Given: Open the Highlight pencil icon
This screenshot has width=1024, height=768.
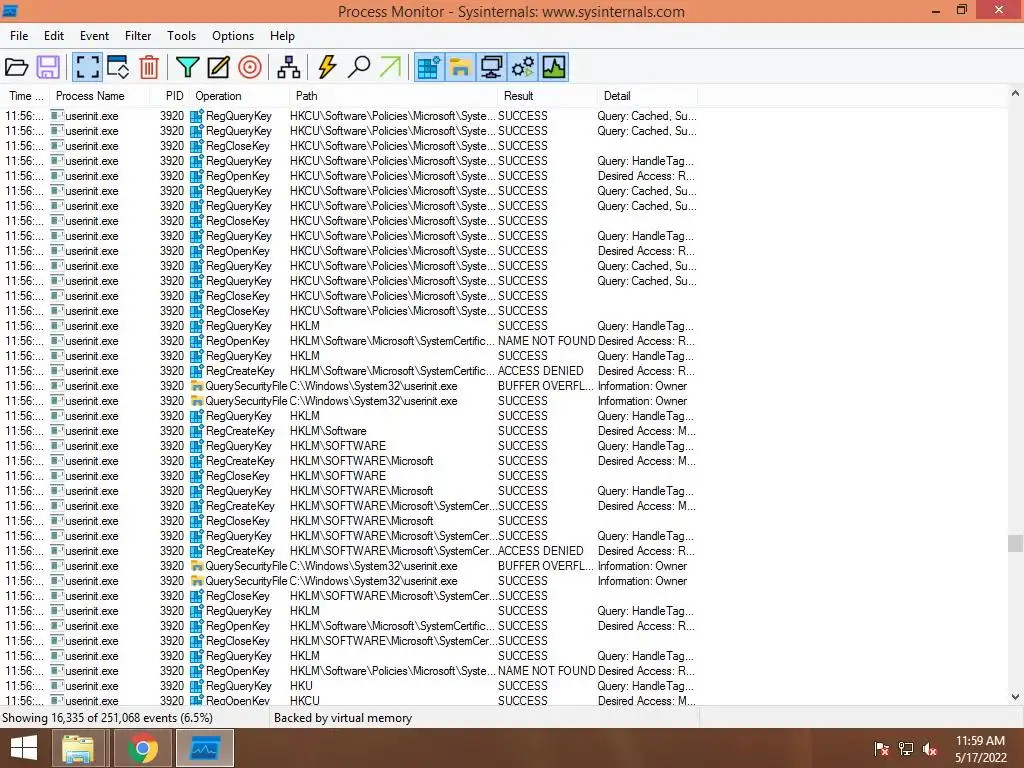Looking at the screenshot, I should (218, 67).
